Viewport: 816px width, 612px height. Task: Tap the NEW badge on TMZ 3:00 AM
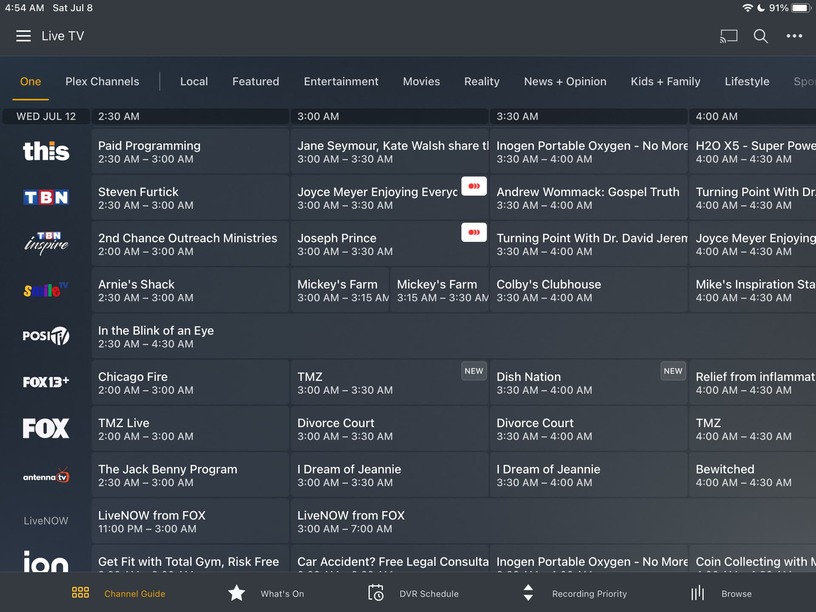[474, 371]
